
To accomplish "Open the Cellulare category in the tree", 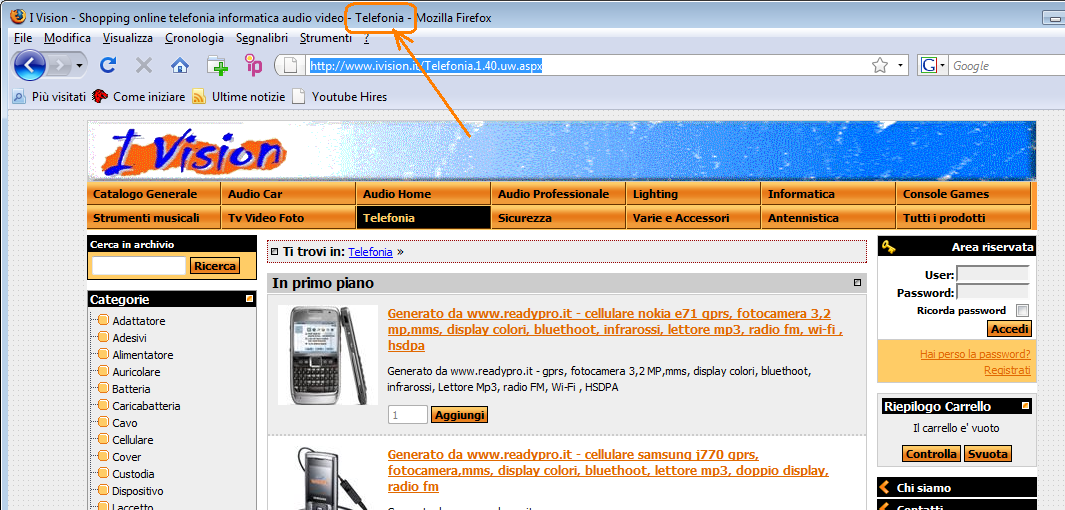I will click(133, 440).
